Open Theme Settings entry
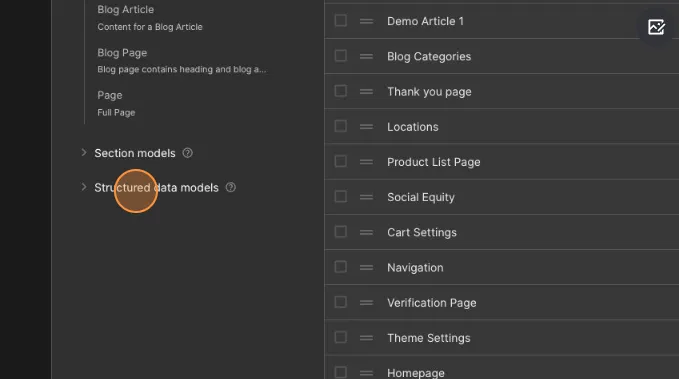This screenshot has width=679, height=379. click(x=429, y=338)
